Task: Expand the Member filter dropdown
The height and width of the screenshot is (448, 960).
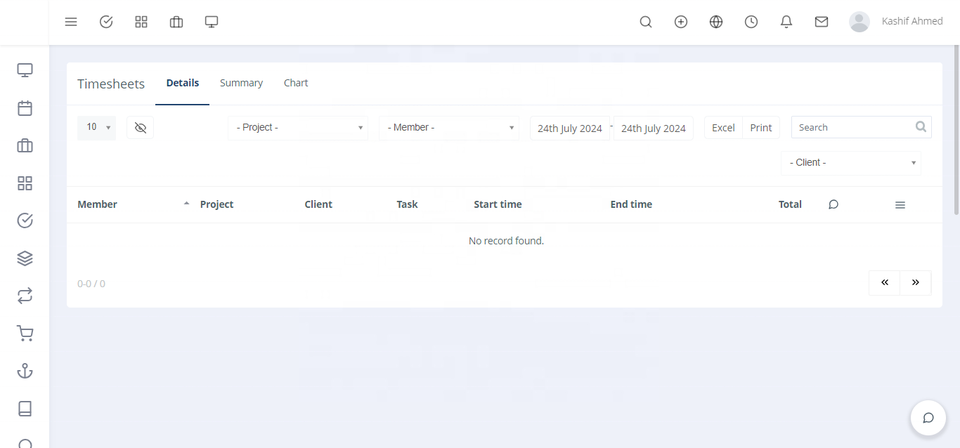Action: click(x=449, y=128)
